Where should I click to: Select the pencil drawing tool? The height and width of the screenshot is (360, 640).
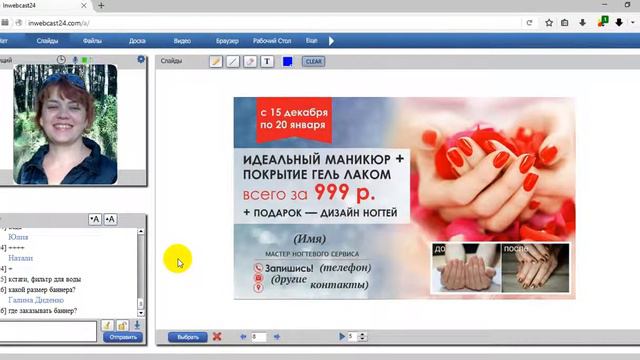pos(216,62)
